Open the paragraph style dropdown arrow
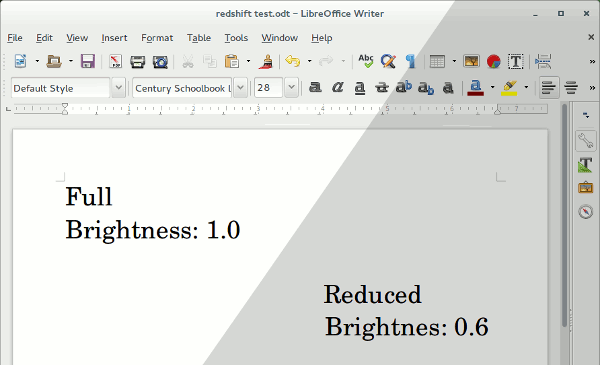This screenshot has height=365, width=600. (119, 88)
